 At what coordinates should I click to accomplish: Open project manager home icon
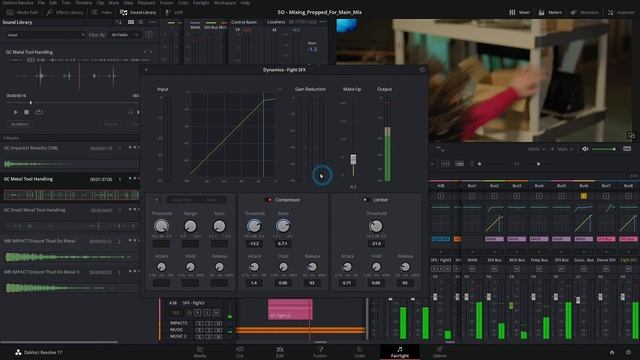612,352
